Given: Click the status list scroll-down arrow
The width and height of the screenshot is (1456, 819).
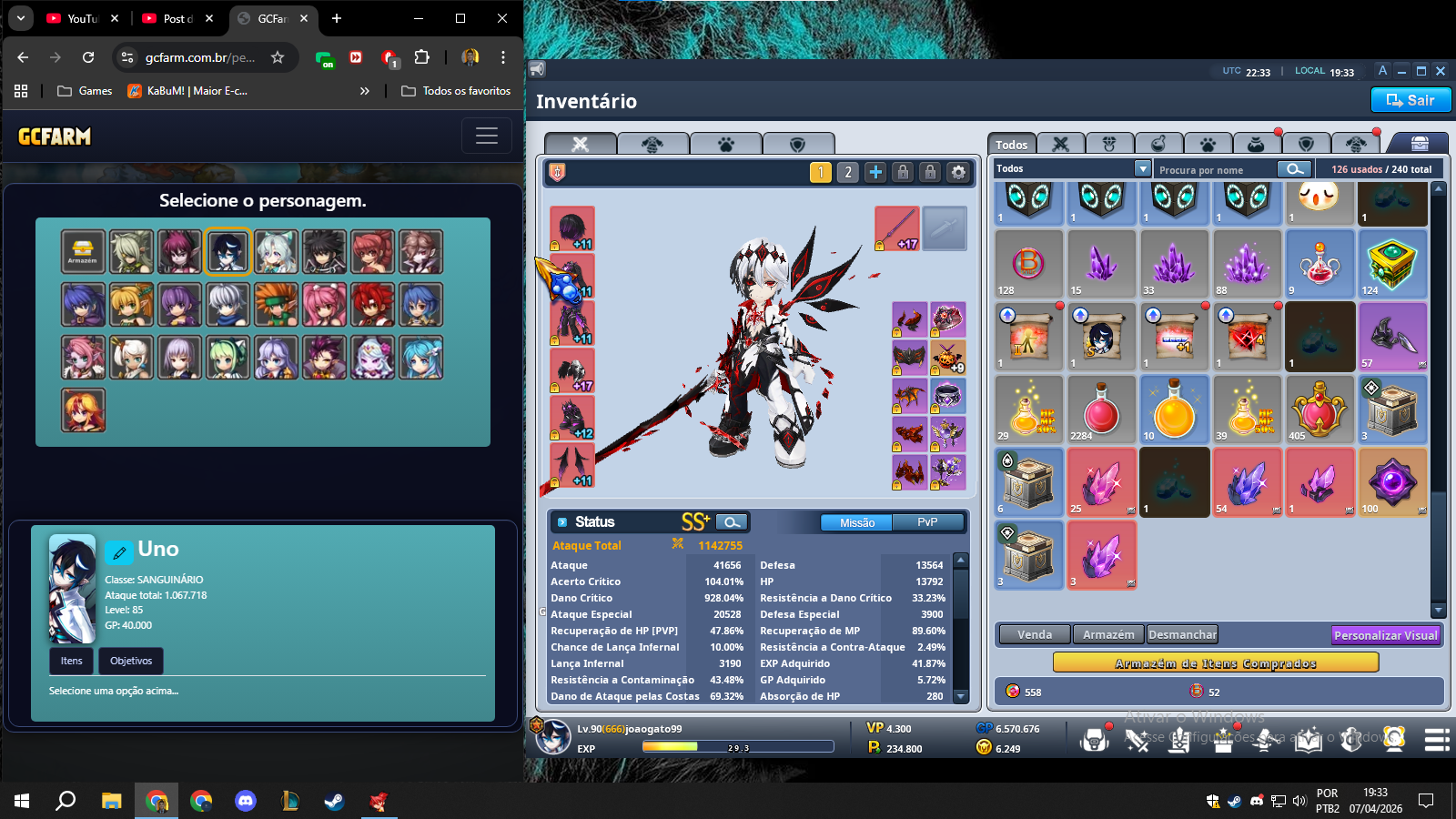Looking at the screenshot, I should pyautogui.click(x=961, y=696).
